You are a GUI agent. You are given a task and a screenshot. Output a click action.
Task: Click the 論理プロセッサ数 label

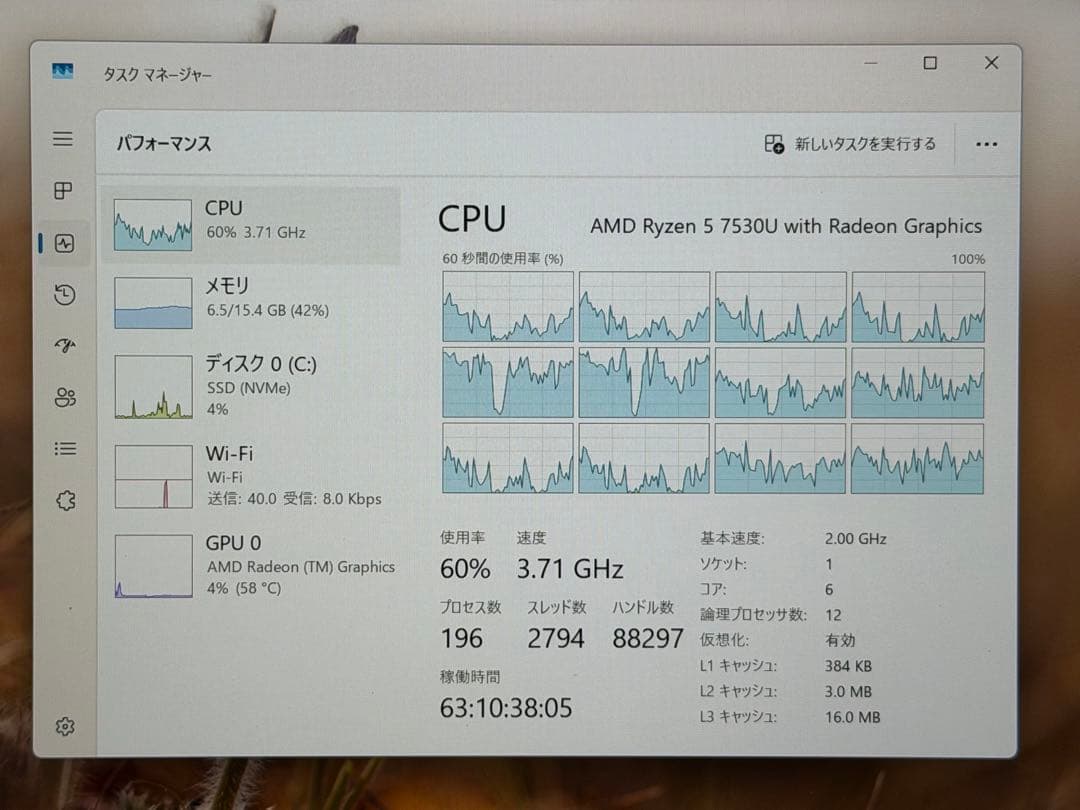(x=753, y=614)
